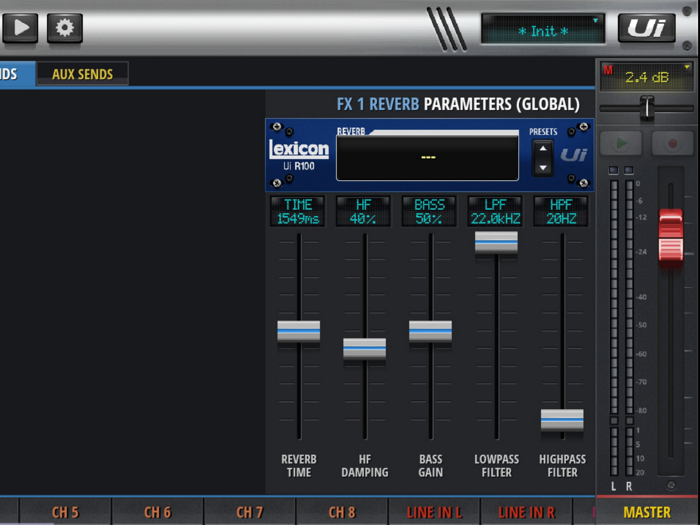Select the CH 5 channel tab

[x=65, y=512]
